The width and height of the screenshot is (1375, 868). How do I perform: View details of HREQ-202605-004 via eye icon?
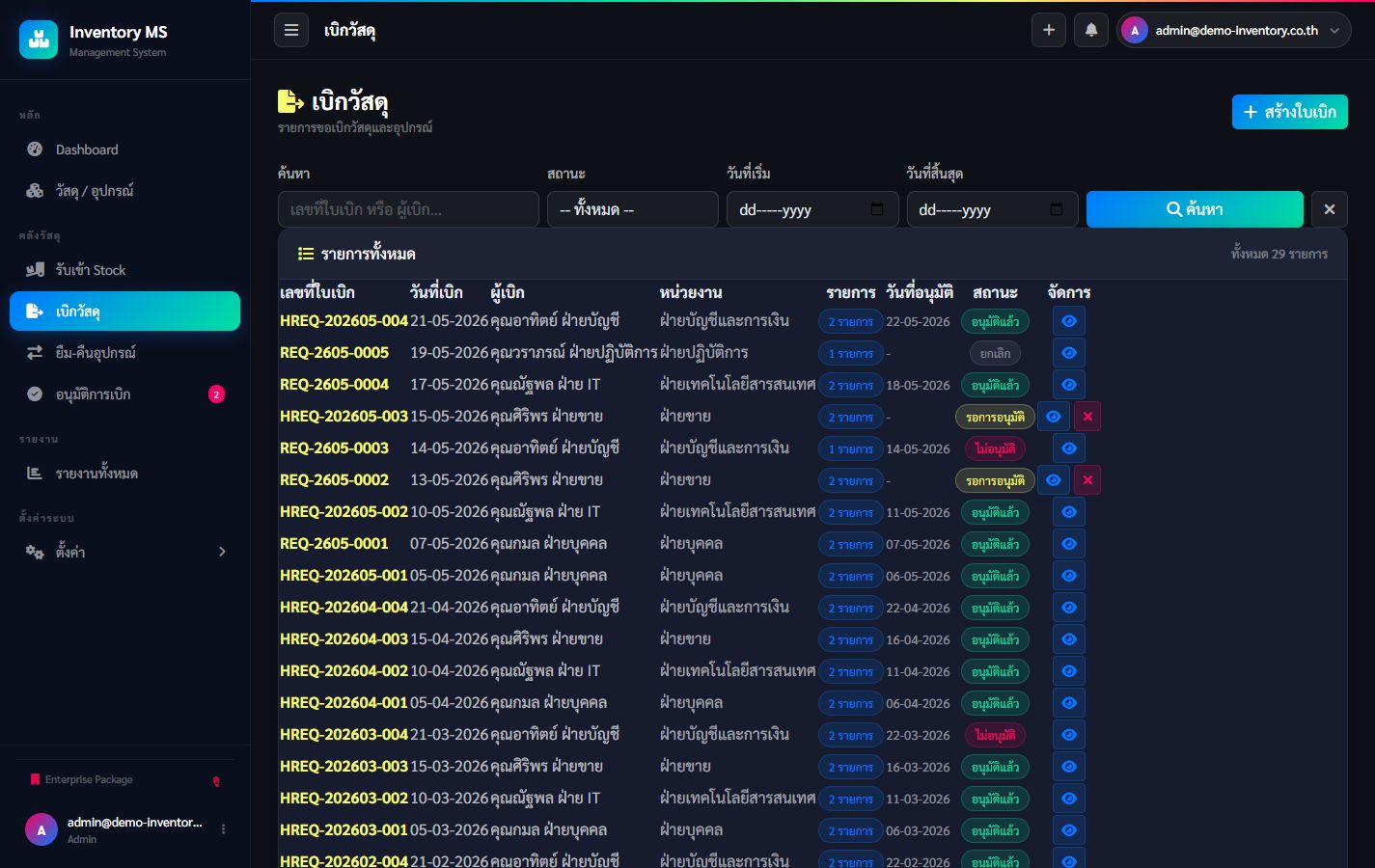click(x=1069, y=321)
